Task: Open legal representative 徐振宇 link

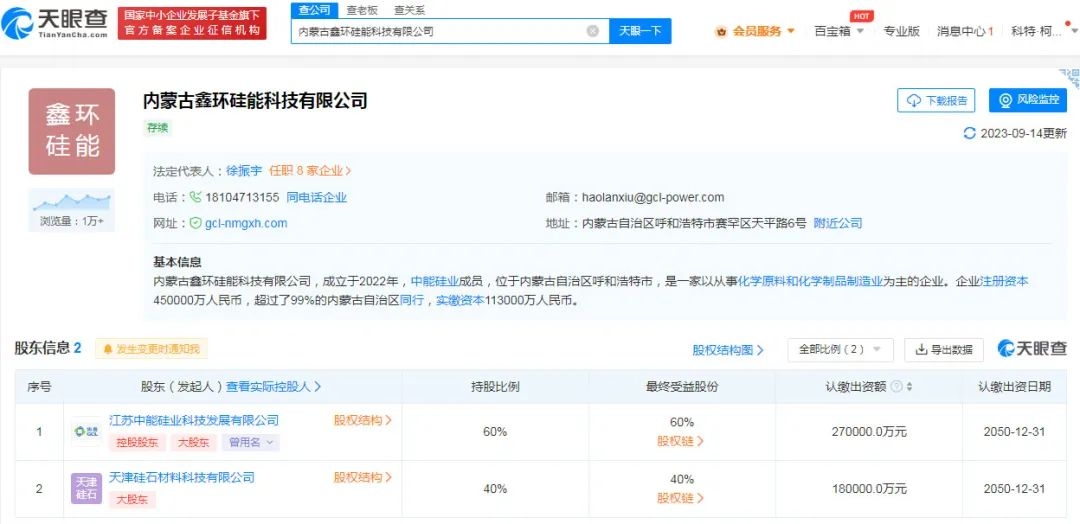Action: pos(244,171)
